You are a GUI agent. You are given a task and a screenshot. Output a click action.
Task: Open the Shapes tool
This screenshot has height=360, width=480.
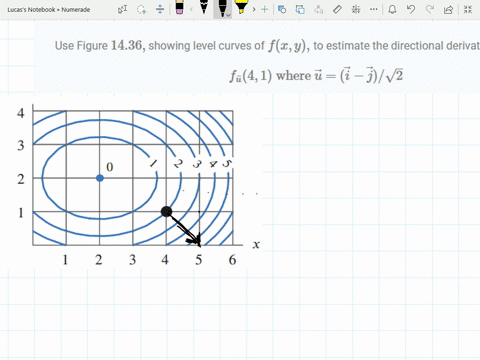[x=282, y=9]
